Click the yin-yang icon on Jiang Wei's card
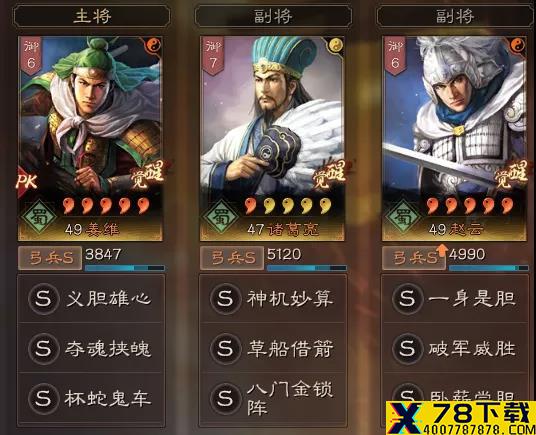The width and height of the screenshot is (536, 435). click(152, 45)
